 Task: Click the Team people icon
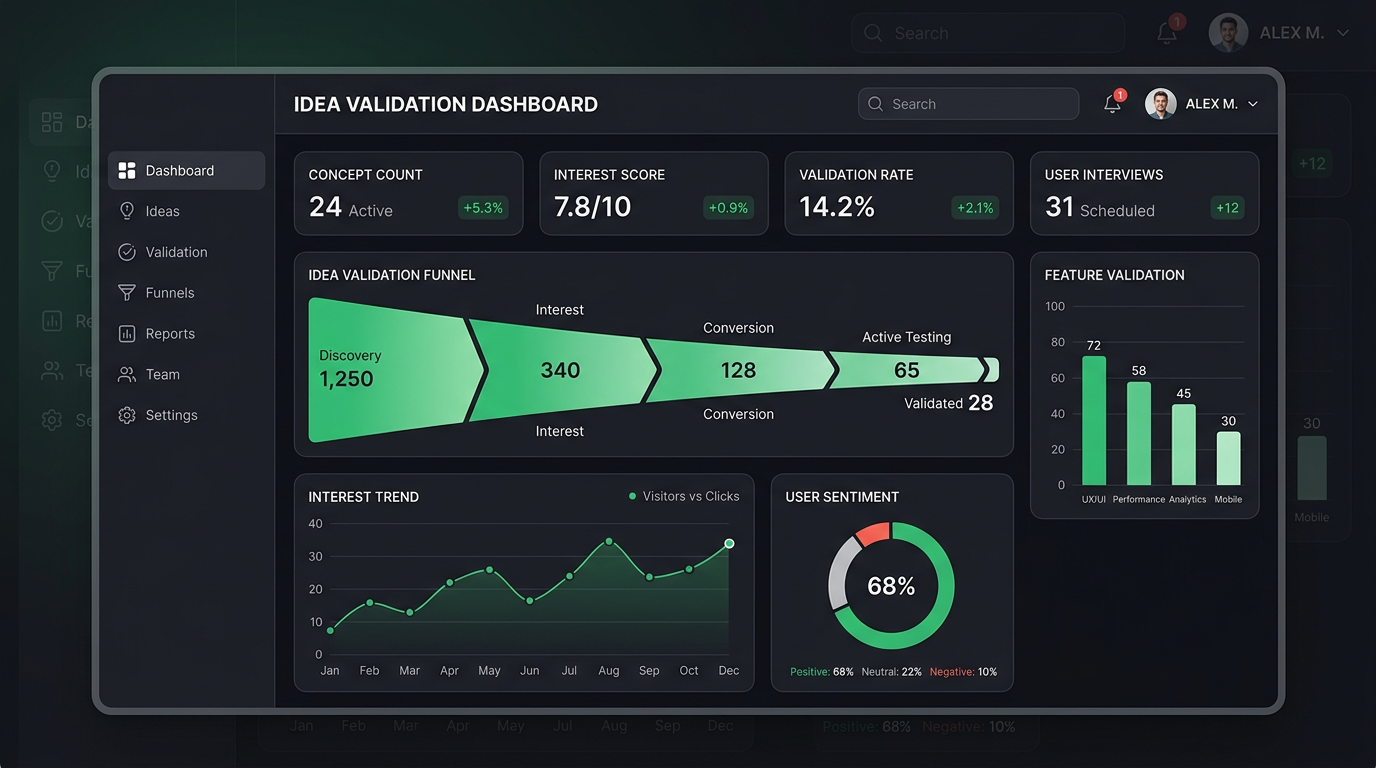127,375
